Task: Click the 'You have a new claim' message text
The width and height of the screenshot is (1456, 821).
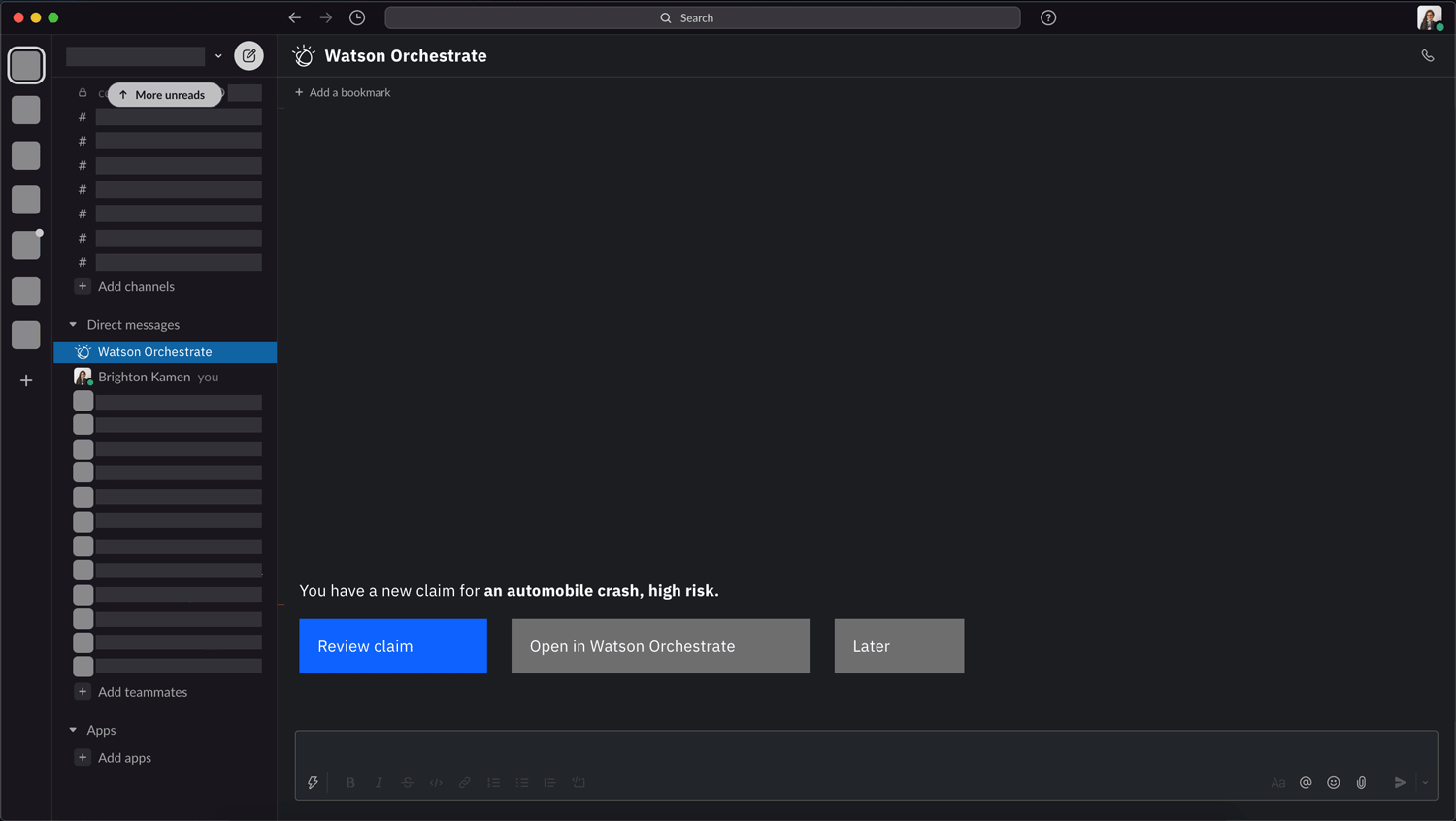Action: coord(510,591)
